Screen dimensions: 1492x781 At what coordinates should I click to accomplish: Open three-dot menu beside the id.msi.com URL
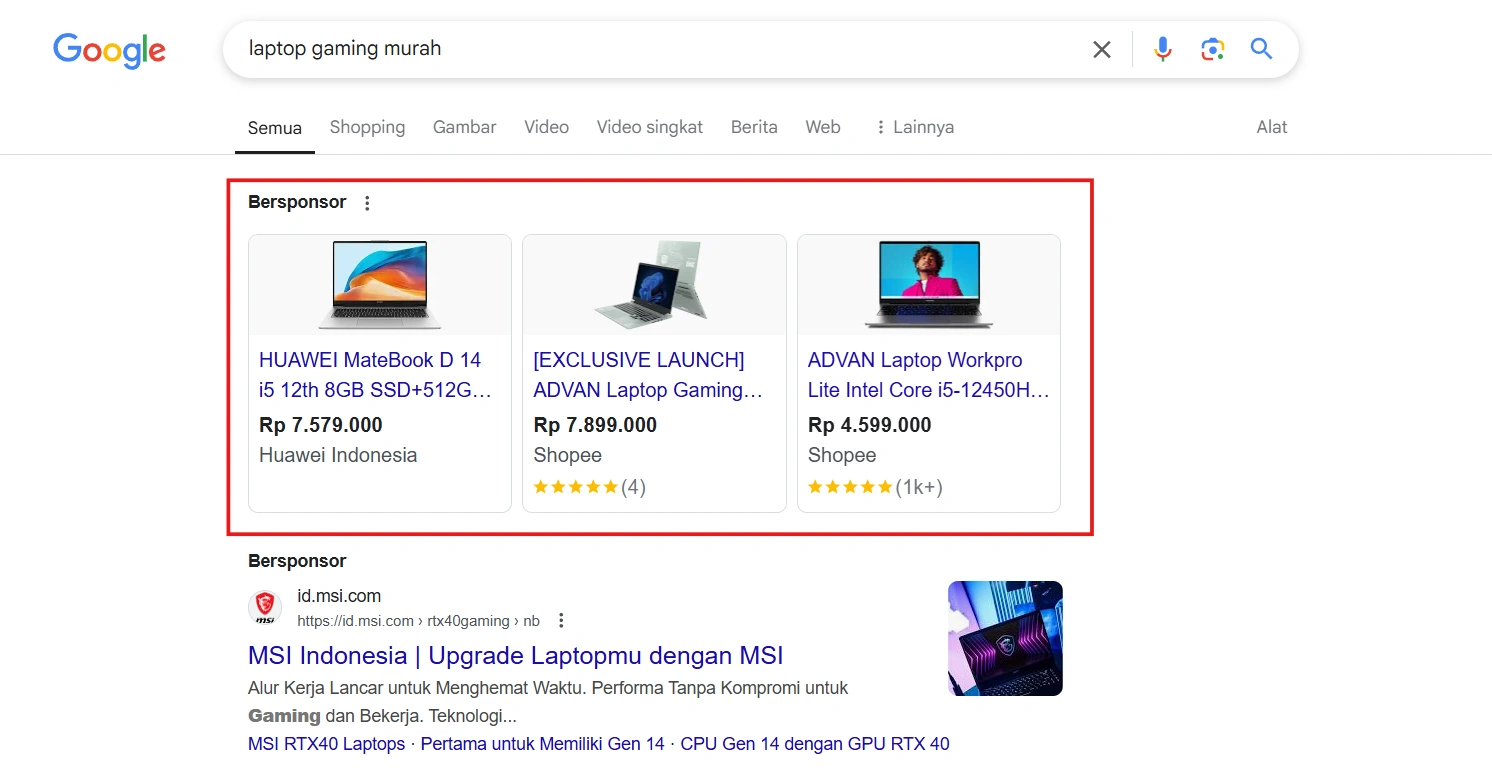561,621
